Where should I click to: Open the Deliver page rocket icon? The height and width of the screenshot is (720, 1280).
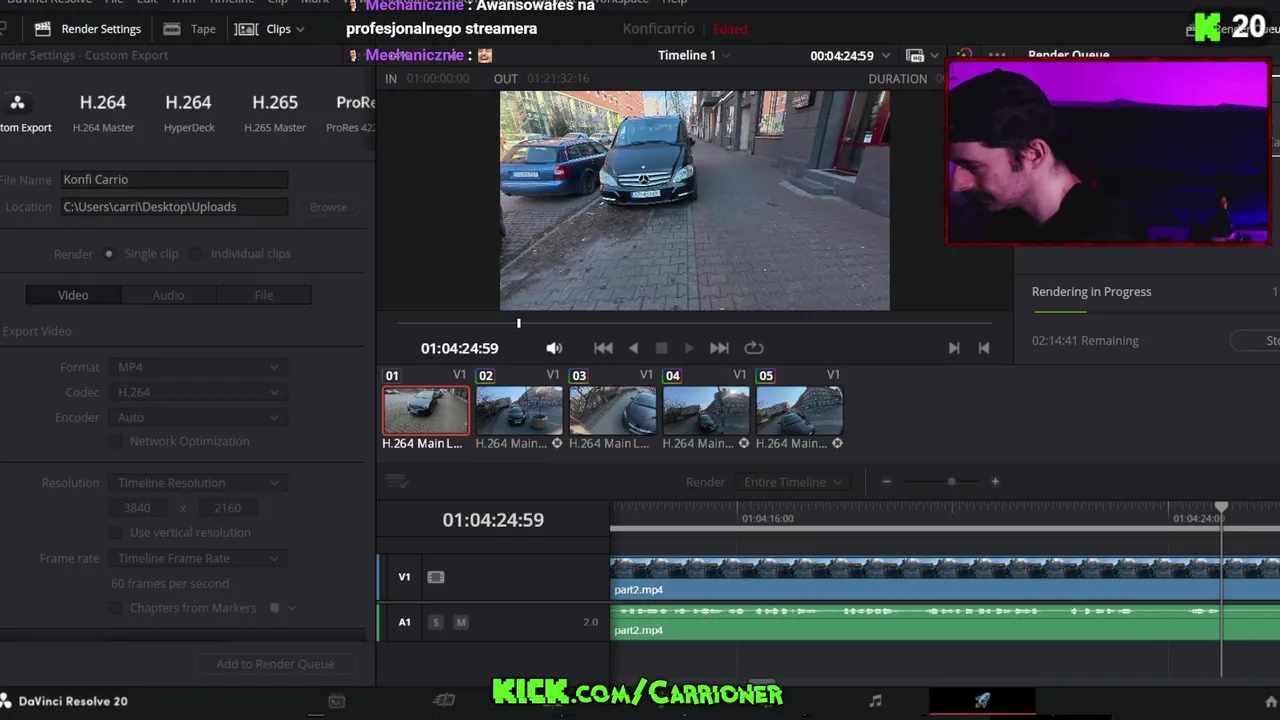pyautogui.click(x=982, y=701)
